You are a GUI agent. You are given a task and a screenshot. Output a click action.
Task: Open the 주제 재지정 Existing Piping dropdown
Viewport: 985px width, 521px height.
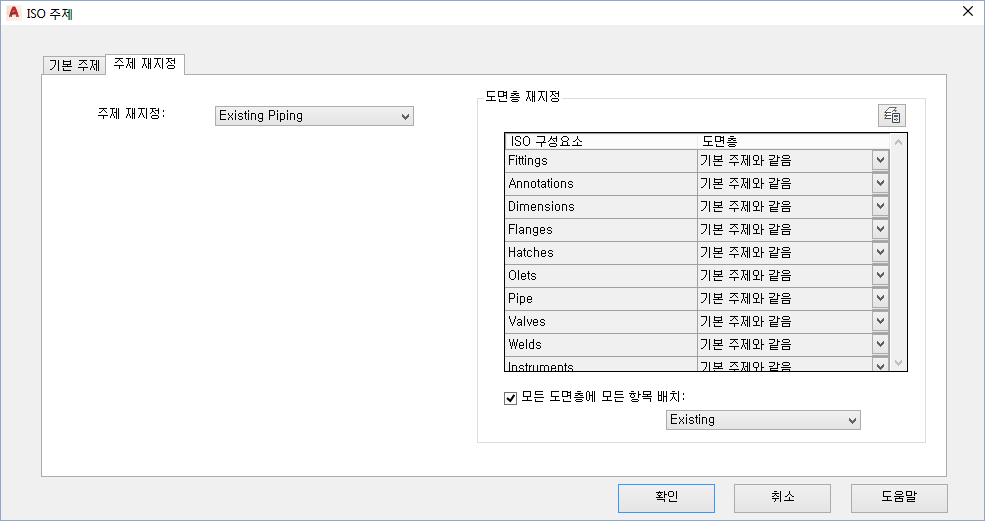pos(314,116)
